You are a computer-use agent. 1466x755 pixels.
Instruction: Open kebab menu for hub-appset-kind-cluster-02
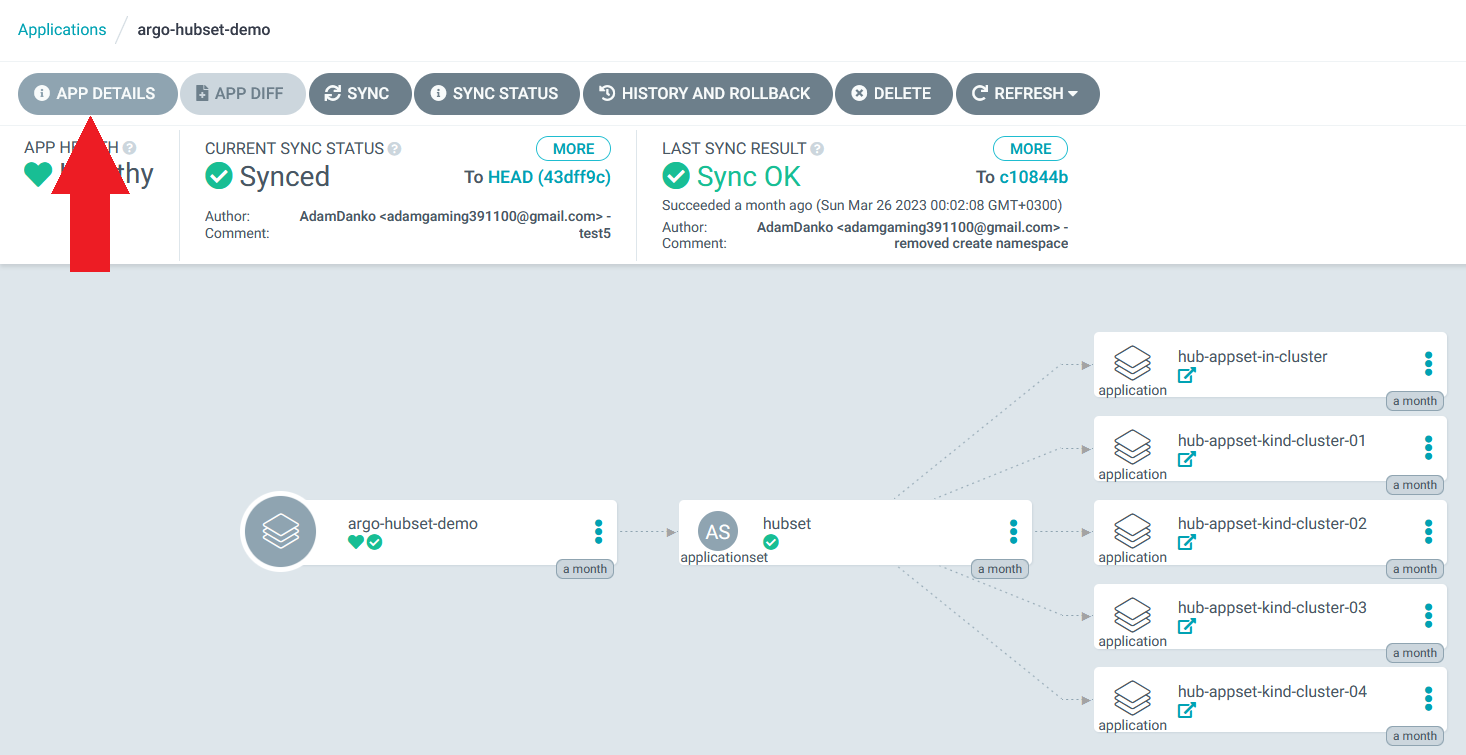point(1428,532)
